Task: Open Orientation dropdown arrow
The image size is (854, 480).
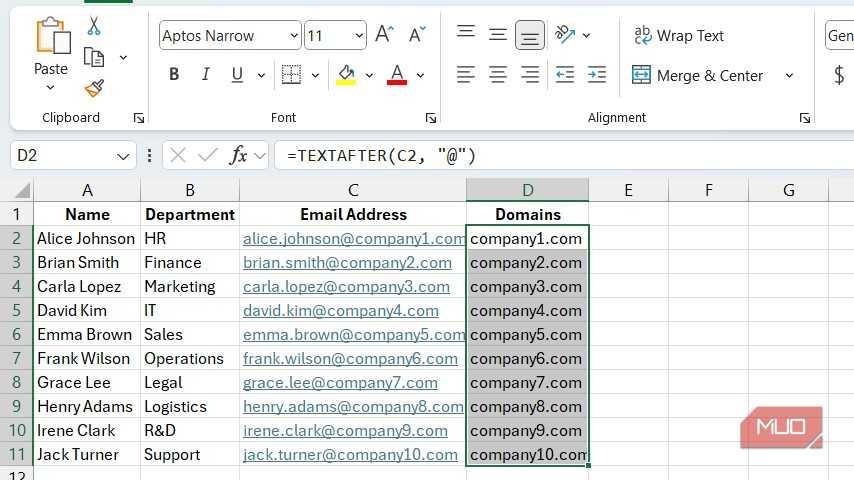Action: pos(587,35)
